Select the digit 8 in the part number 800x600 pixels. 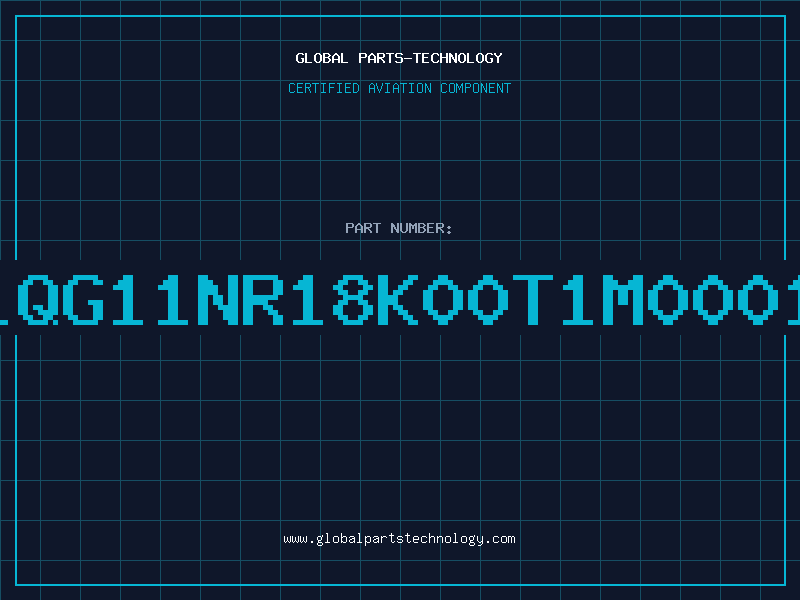pyautogui.click(x=353, y=299)
